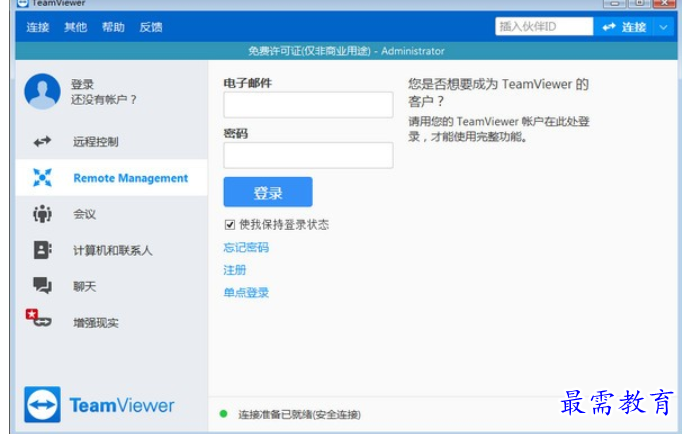Click the free license banner text

(x=346, y=51)
